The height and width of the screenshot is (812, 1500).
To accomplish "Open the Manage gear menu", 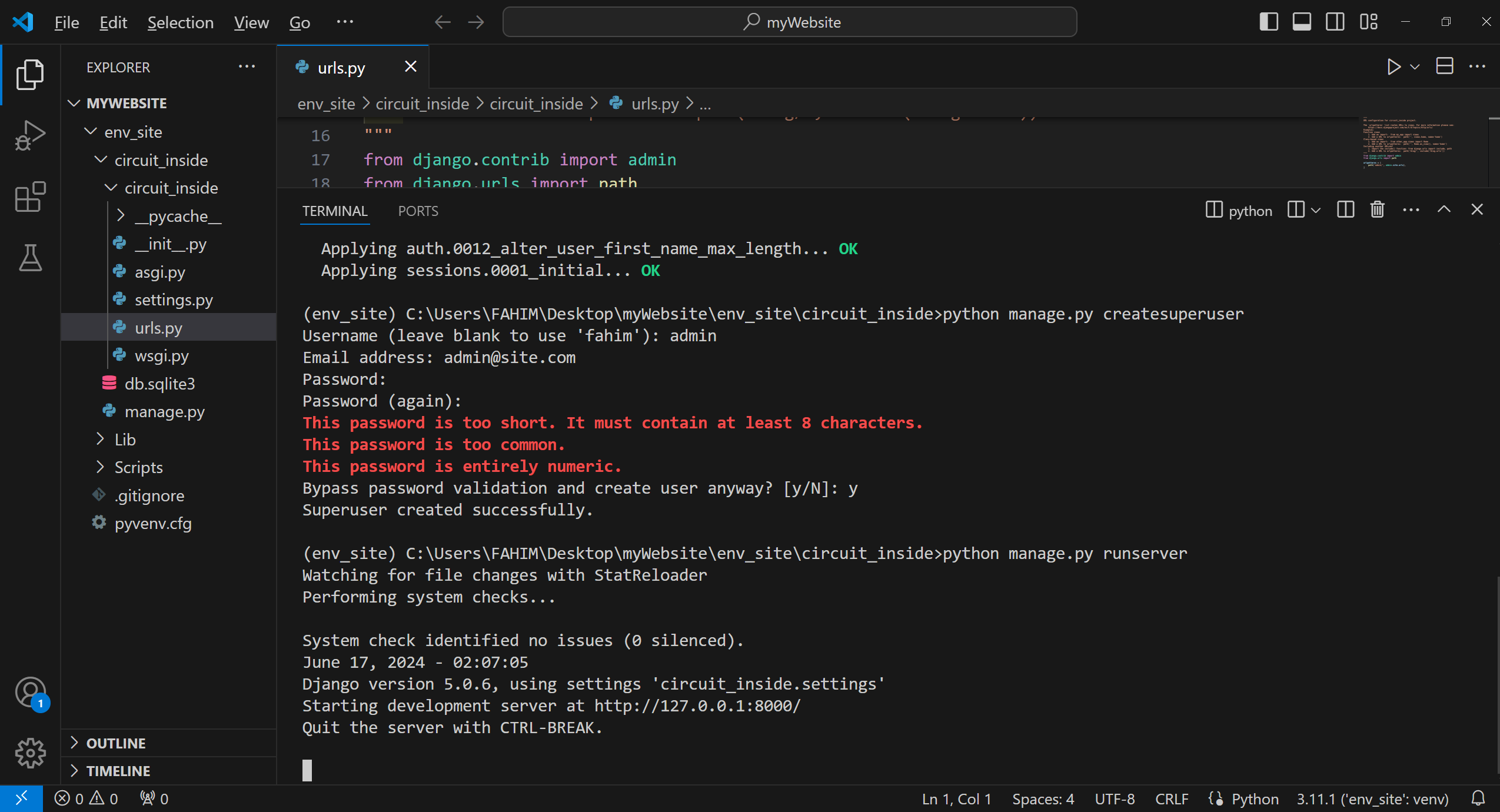I will [30, 753].
